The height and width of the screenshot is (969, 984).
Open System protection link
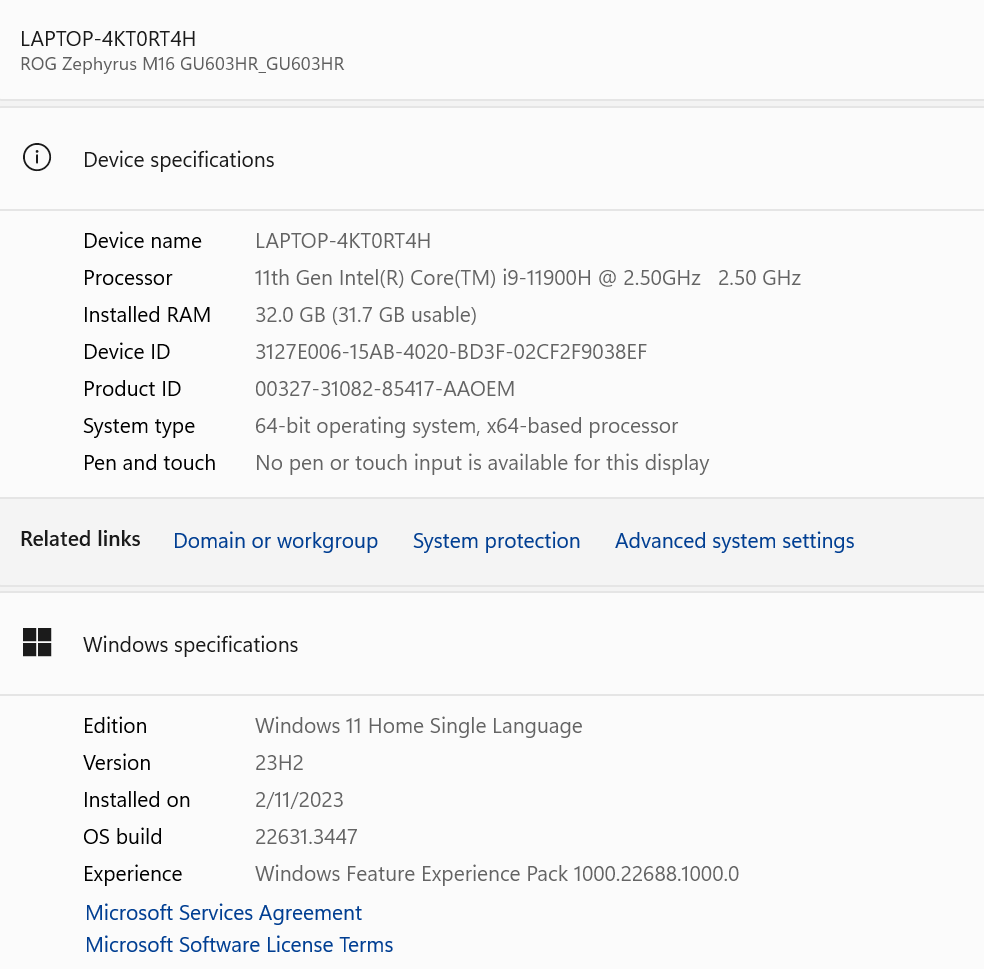point(496,541)
